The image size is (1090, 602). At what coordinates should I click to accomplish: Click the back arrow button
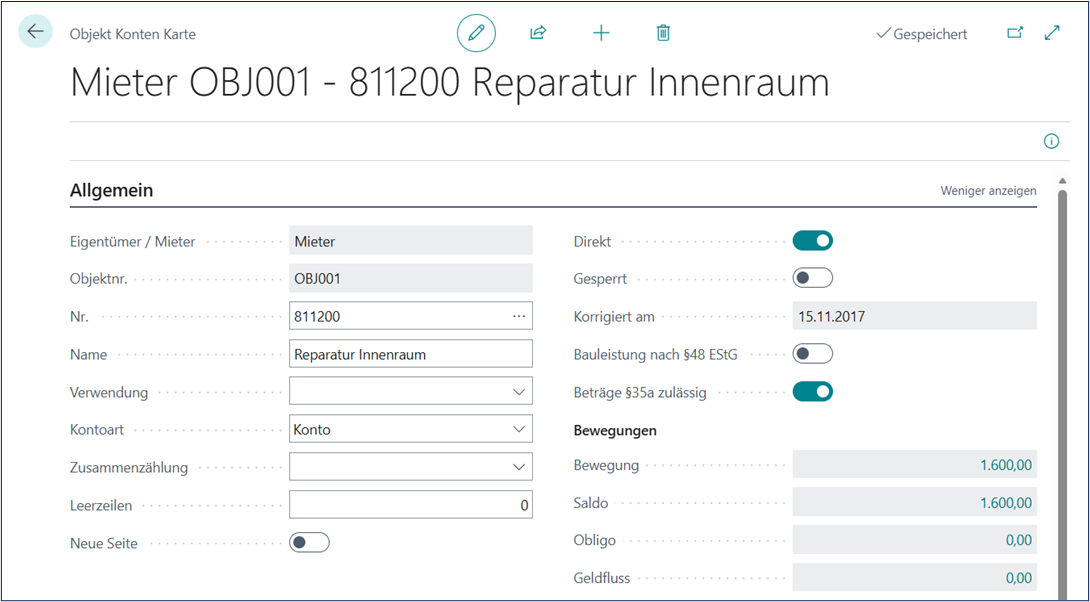36,32
